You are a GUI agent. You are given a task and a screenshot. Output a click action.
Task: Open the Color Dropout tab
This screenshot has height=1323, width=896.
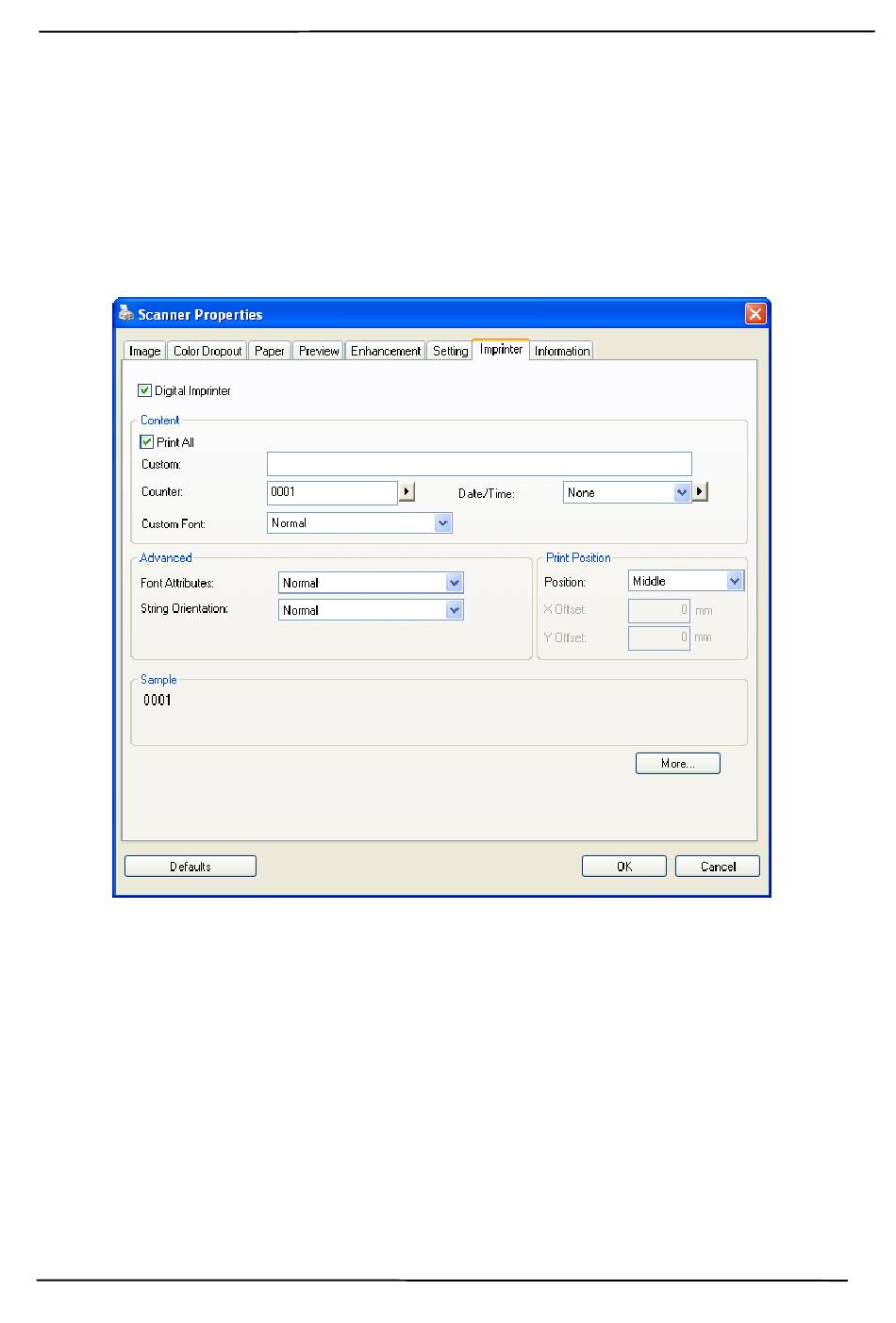click(207, 351)
